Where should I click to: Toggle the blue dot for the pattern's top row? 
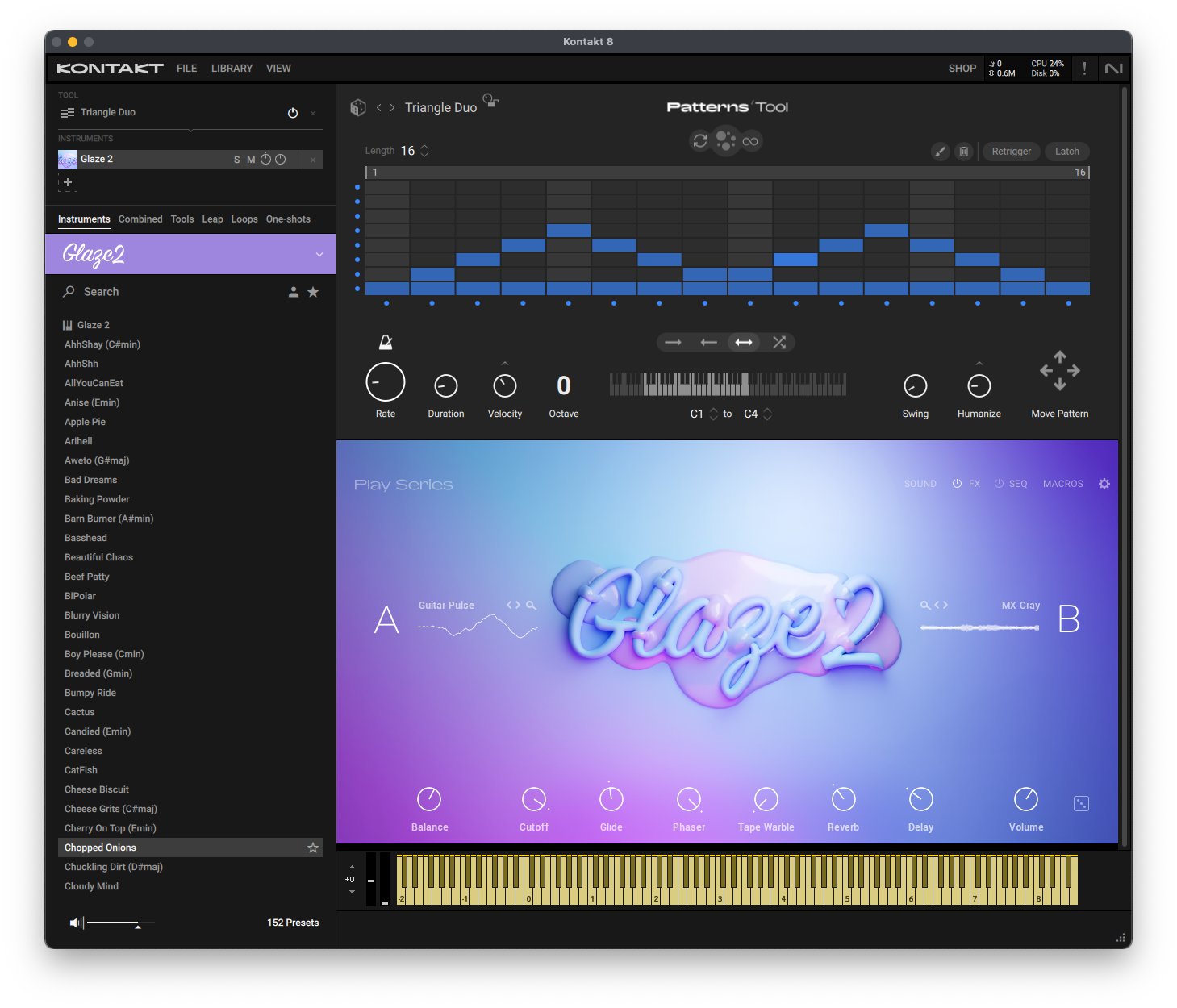357,187
